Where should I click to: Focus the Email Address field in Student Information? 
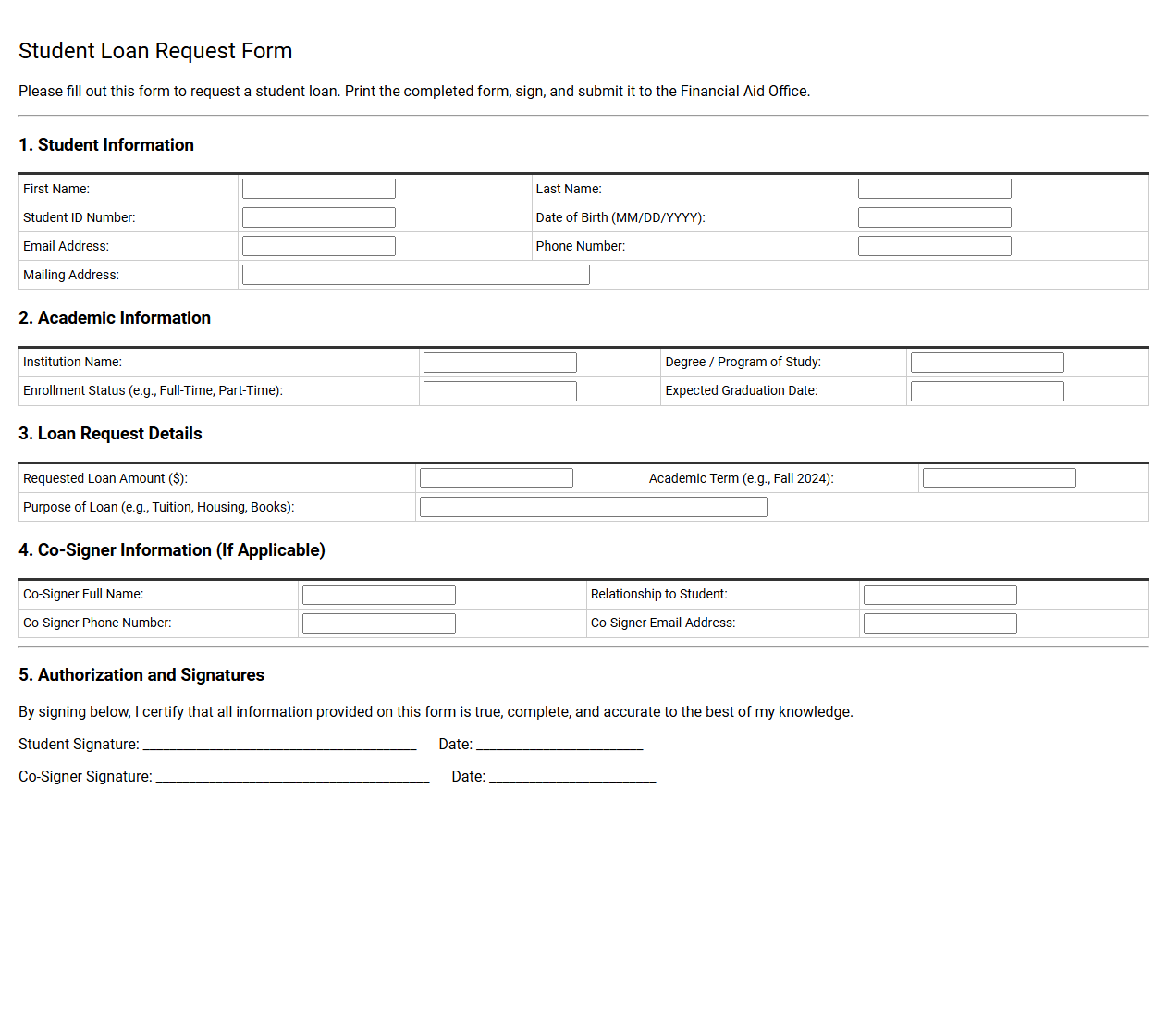click(x=319, y=246)
